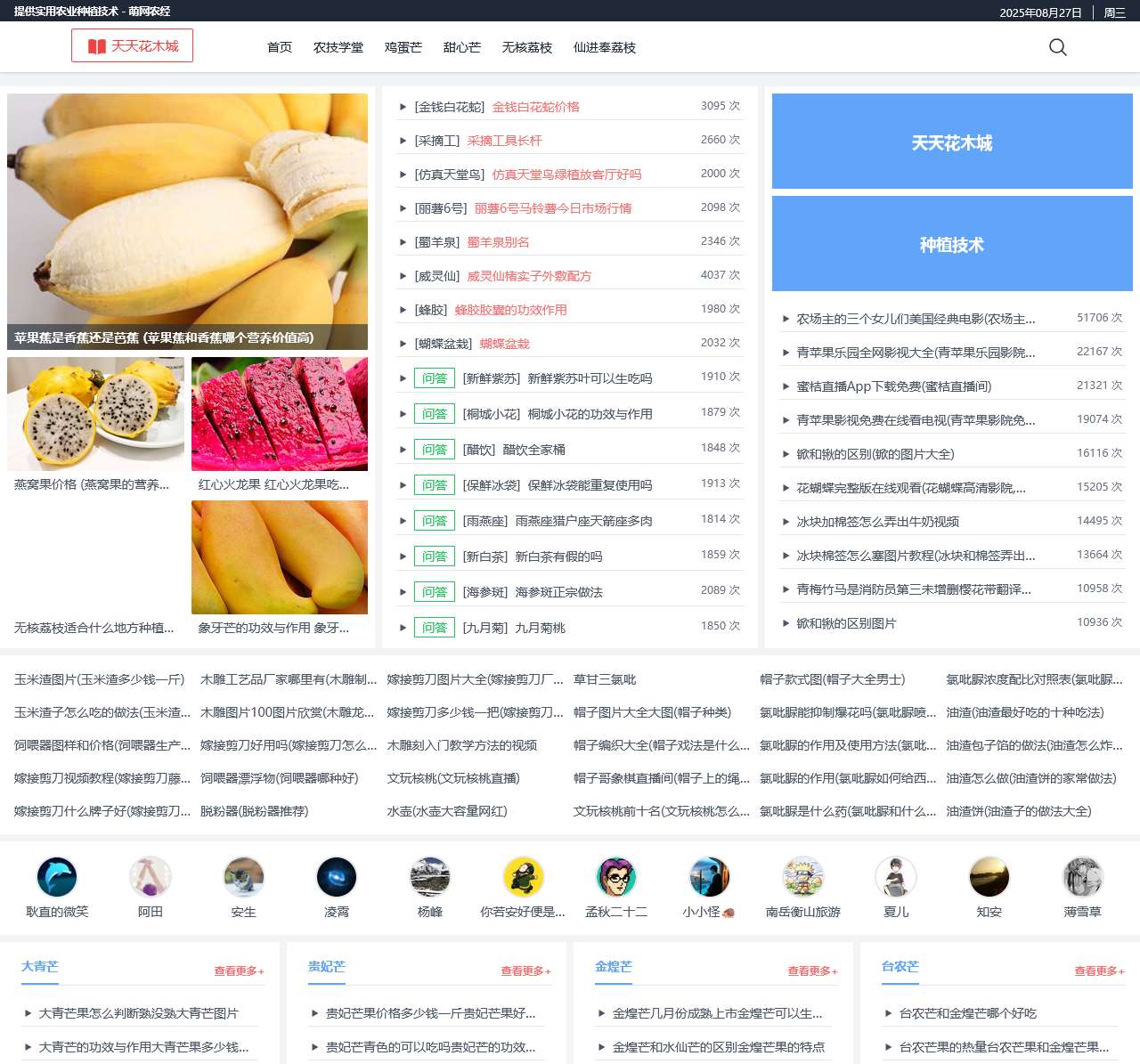Open the 安生 avatar icon
Viewport: 1140px width, 1064px height.
pos(244,875)
